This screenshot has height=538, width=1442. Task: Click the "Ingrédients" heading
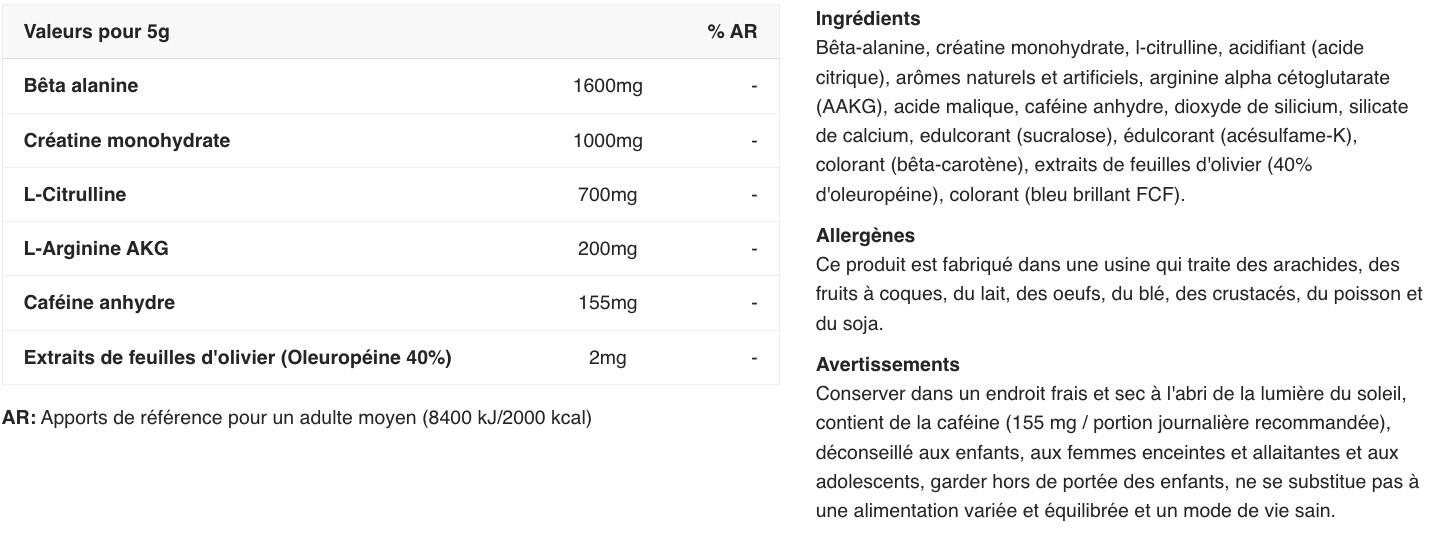click(x=868, y=19)
